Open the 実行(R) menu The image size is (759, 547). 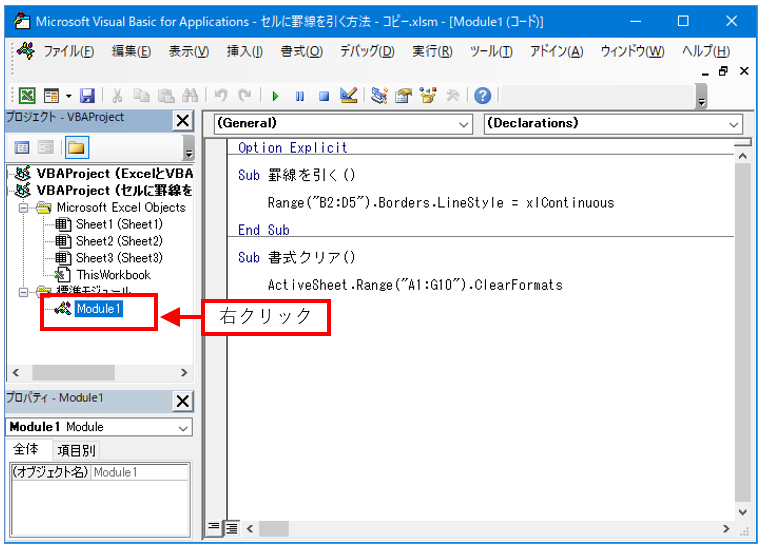432,51
